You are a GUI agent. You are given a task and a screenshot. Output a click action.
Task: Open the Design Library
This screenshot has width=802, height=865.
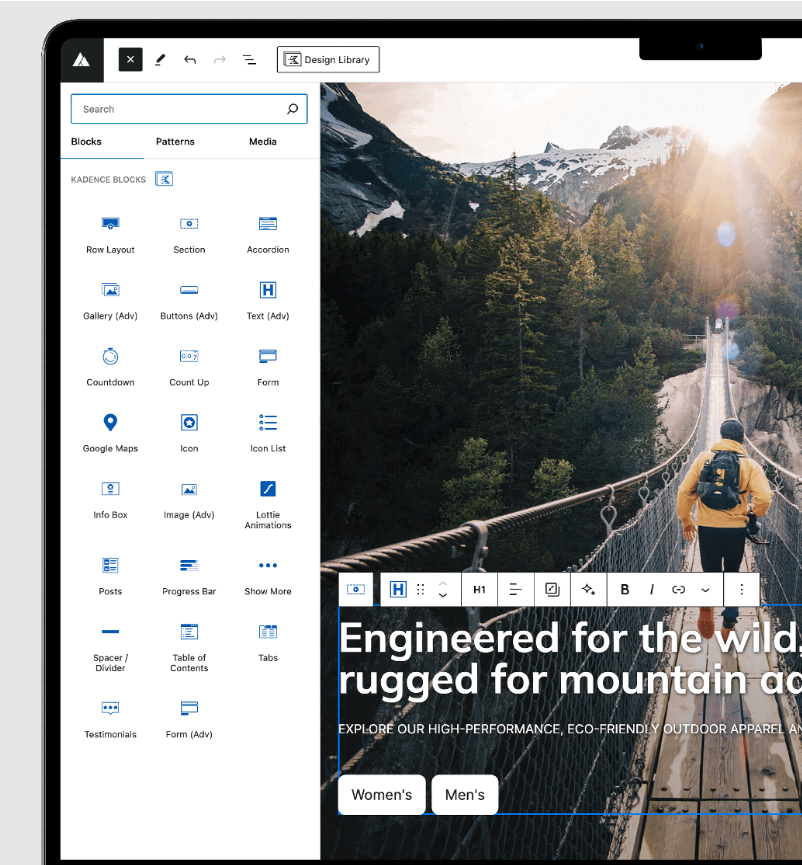point(328,59)
